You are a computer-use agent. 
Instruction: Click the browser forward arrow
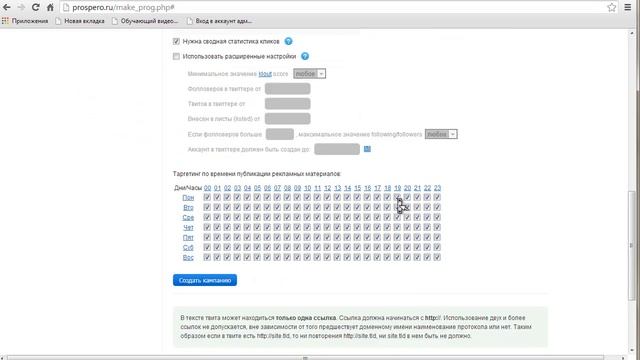coord(21,7)
